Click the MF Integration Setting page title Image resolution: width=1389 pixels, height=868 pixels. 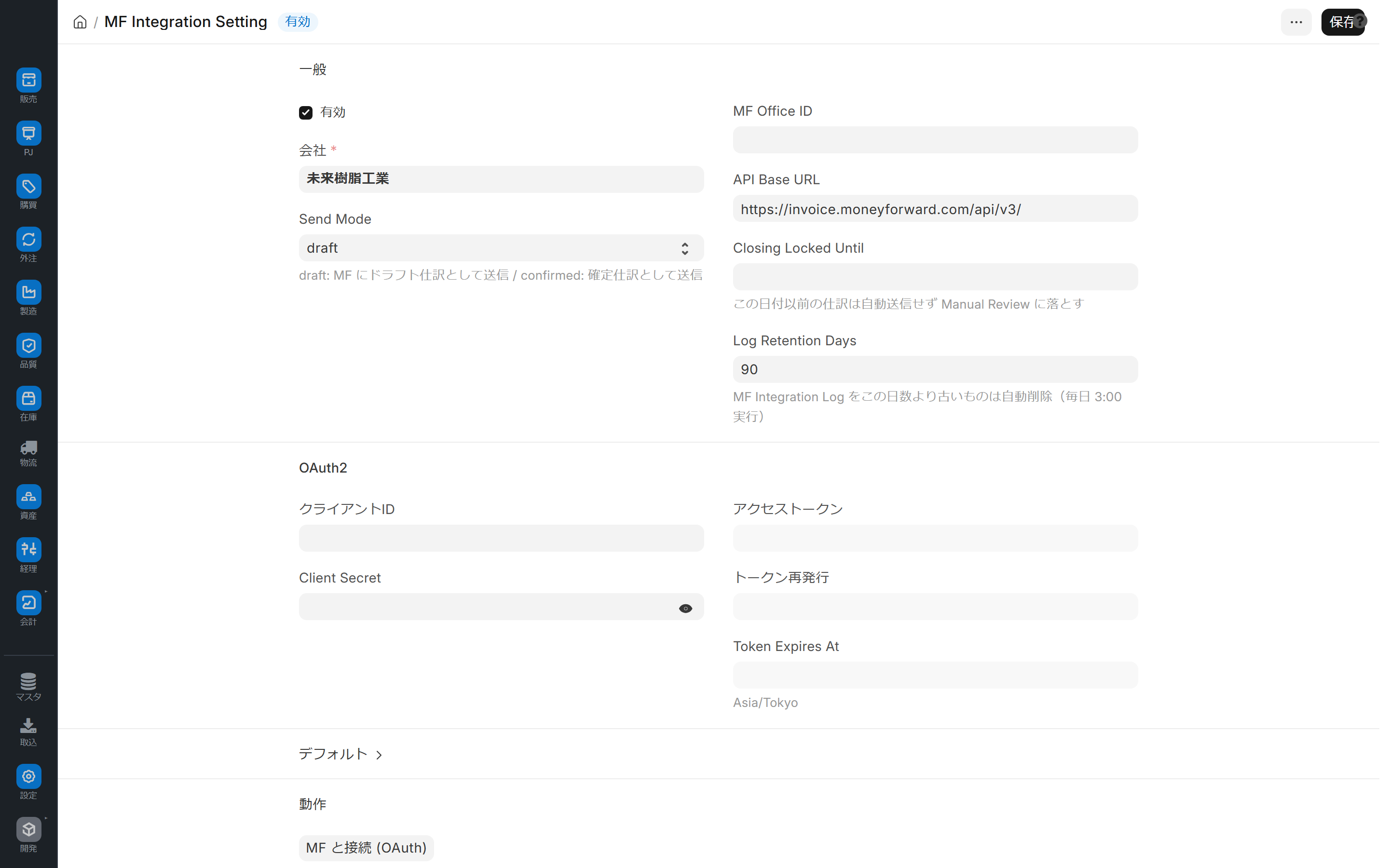click(185, 22)
